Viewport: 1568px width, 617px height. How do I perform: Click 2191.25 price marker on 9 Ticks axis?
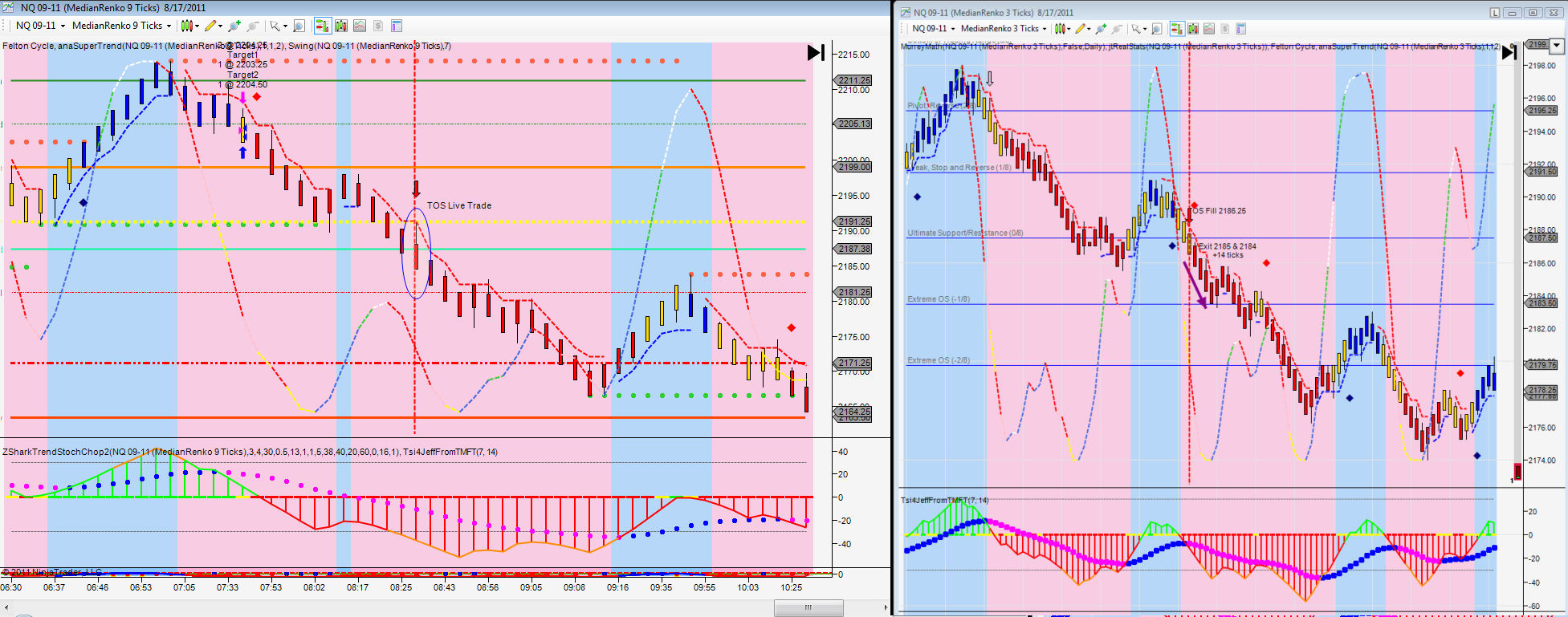click(854, 221)
